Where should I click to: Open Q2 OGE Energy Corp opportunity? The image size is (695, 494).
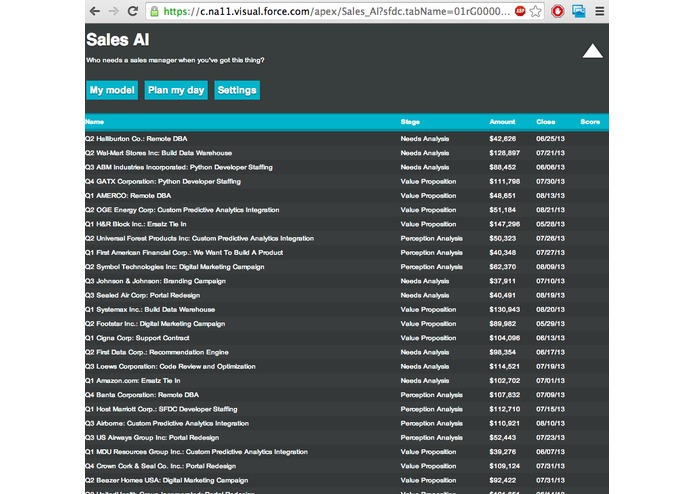(x=182, y=210)
